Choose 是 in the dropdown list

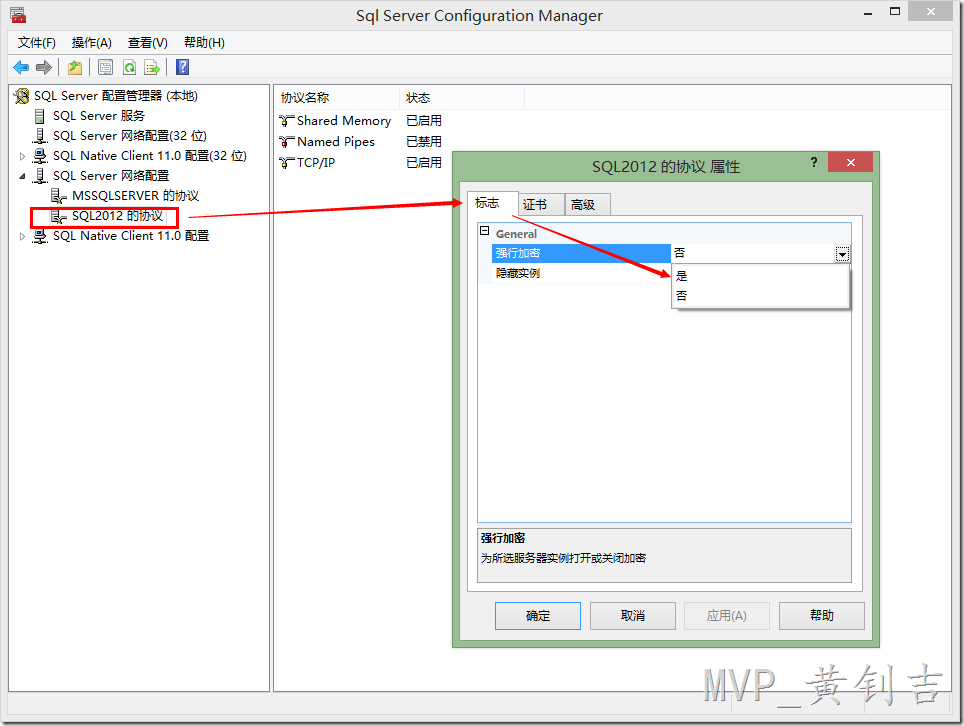tap(761, 275)
